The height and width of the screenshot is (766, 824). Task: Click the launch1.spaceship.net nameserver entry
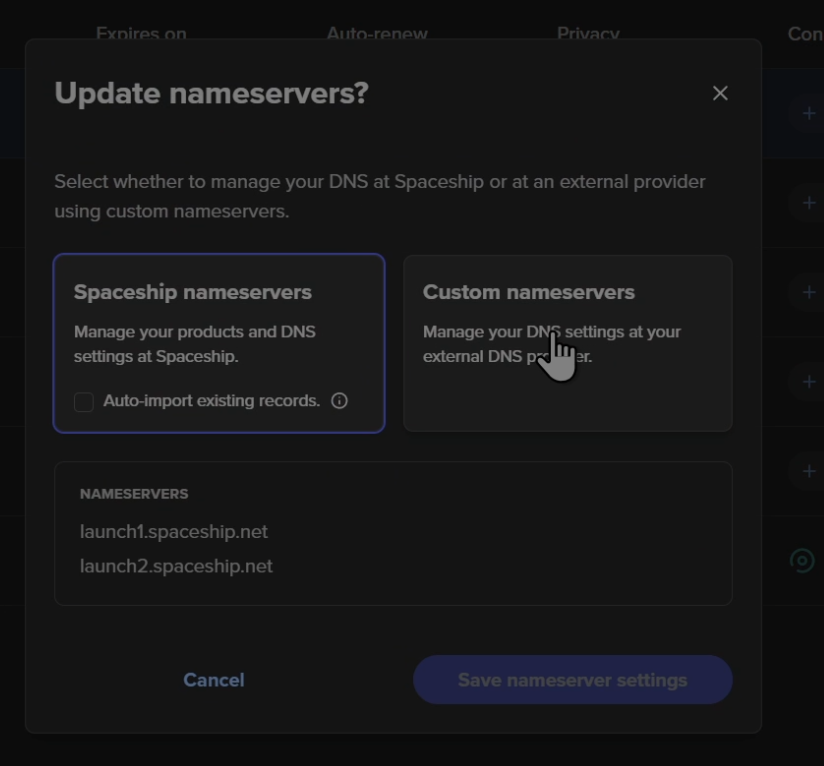tap(174, 532)
